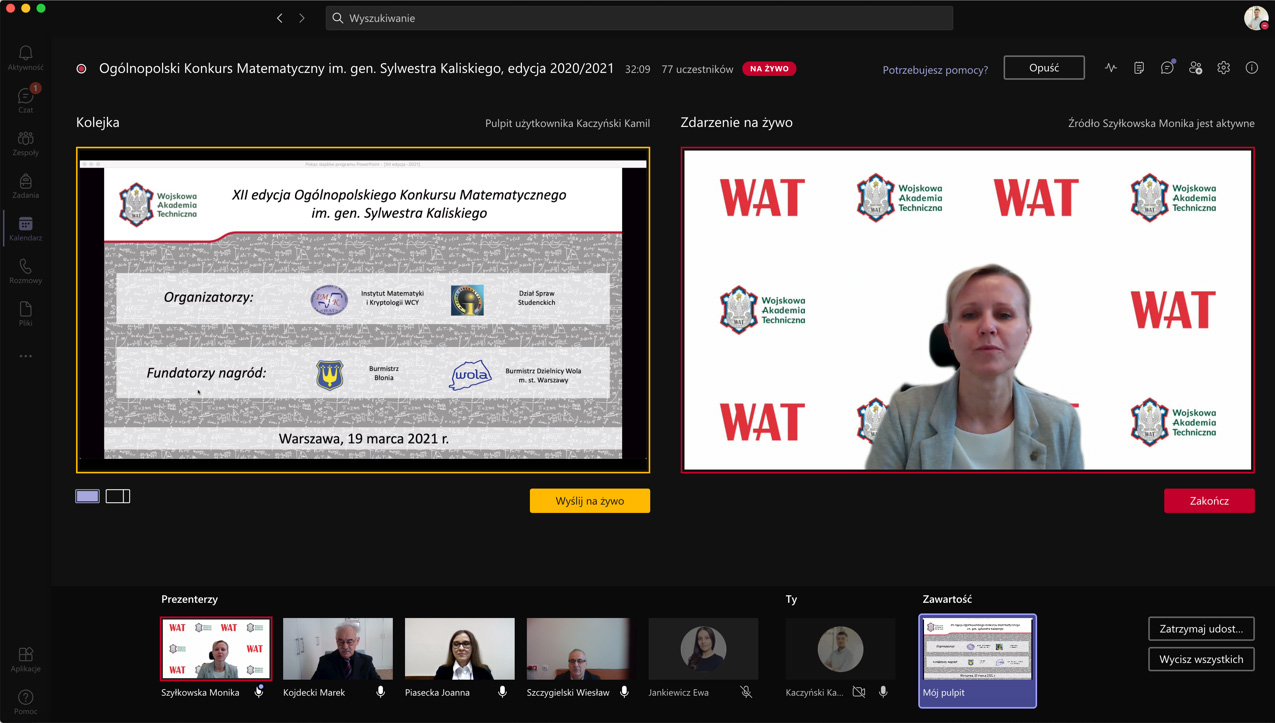Open Pomoc help in the sidebar
This screenshot has height=723, width=1275.
(25, 702)
